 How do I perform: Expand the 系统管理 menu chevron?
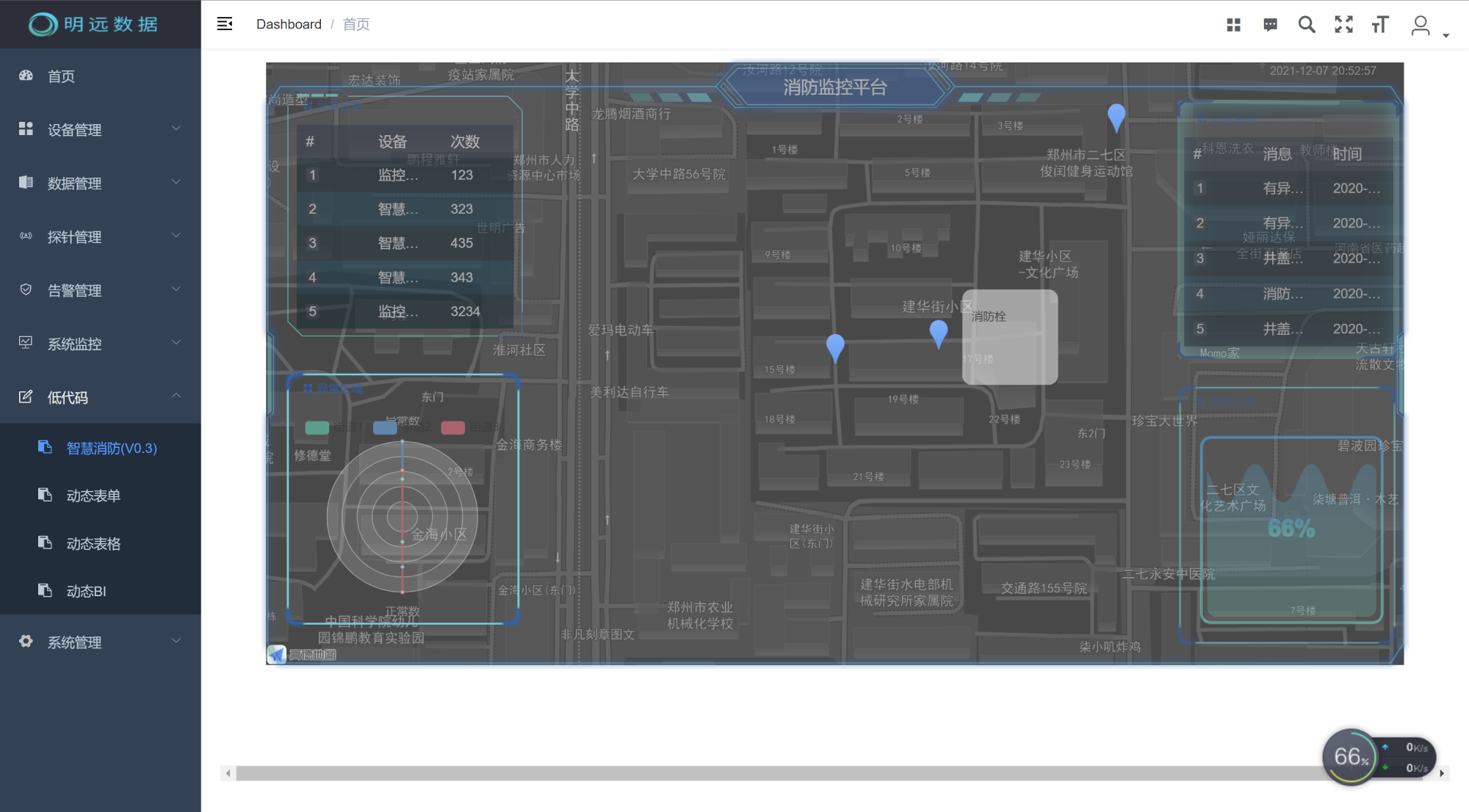[176, 642]
